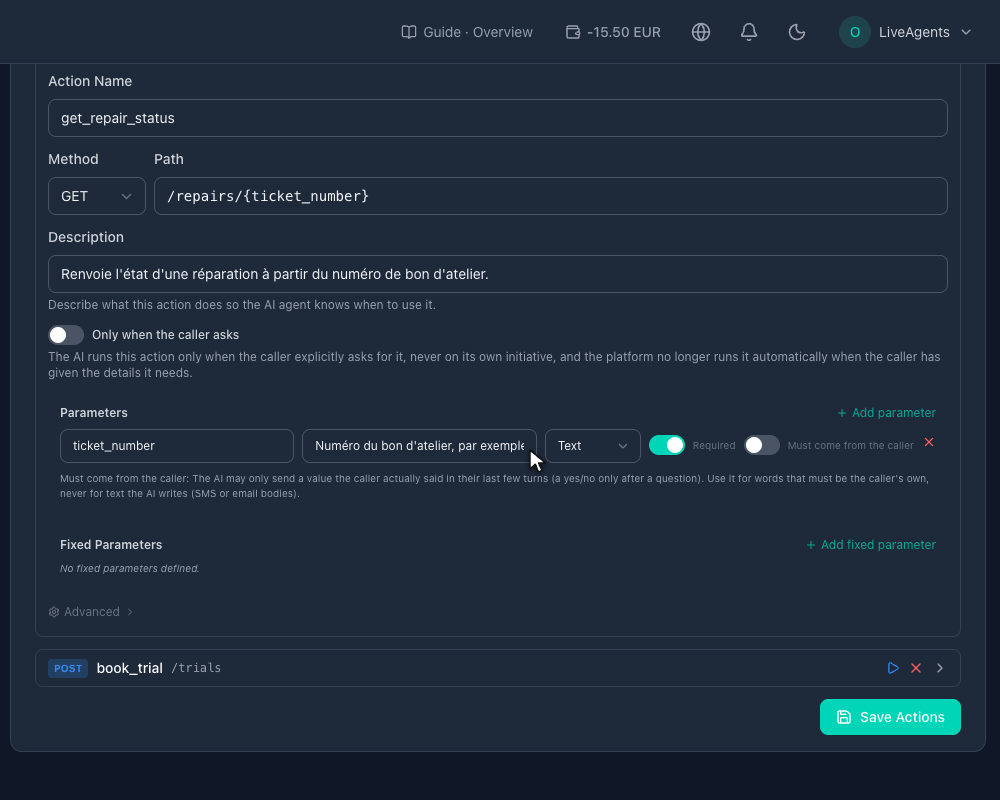Click the Advanced gear icon
Viewport: 1000px width, 800px height.
[54, 612]
